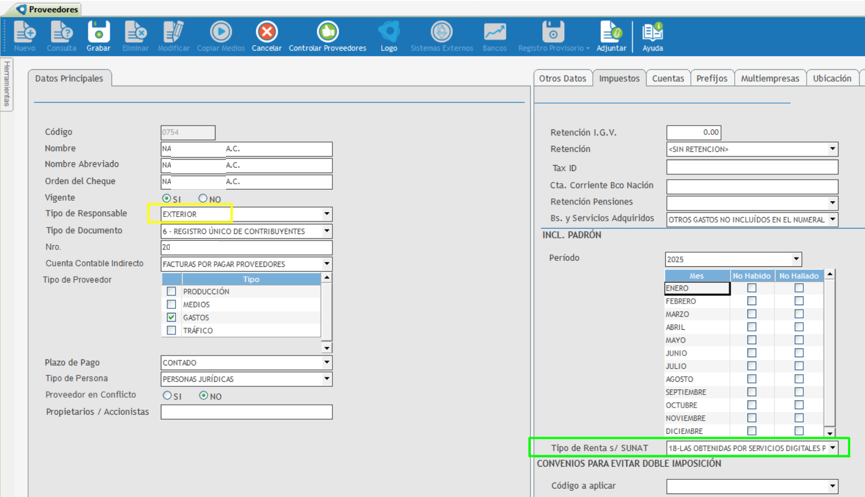Viewport: 865px width, 497px height.
Task: Click the Nuevo toolbar icon
Action: (24, 36)
